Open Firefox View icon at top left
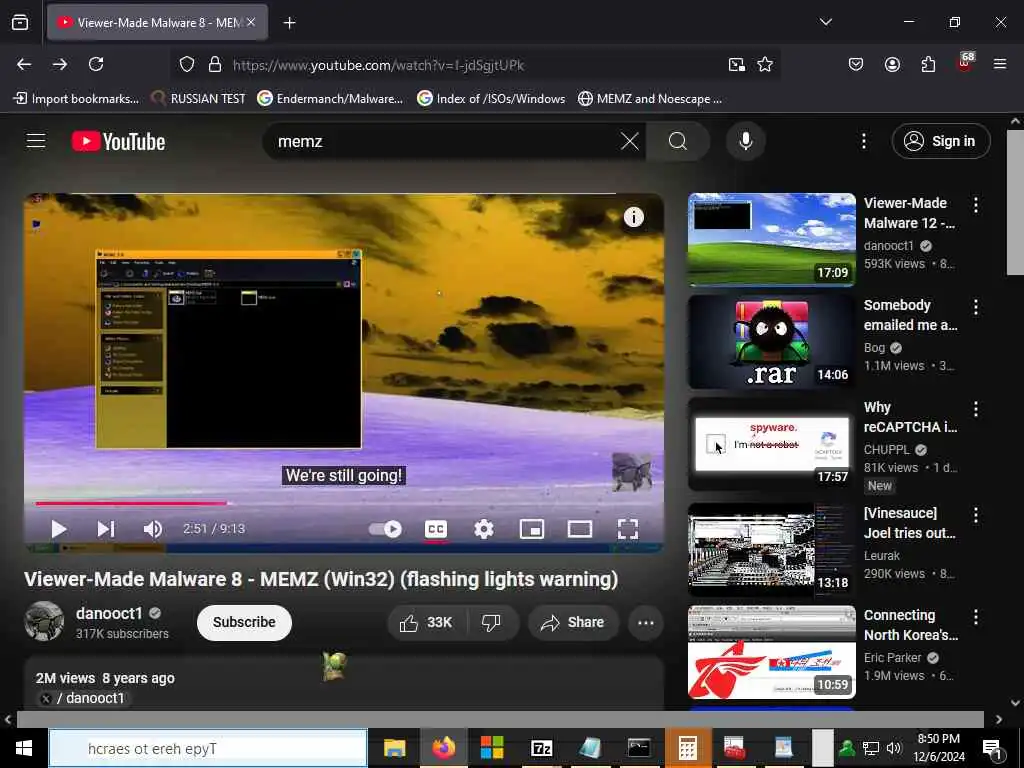The width and height of the screenshot is (1024, 768). click(x=20, y=22)
